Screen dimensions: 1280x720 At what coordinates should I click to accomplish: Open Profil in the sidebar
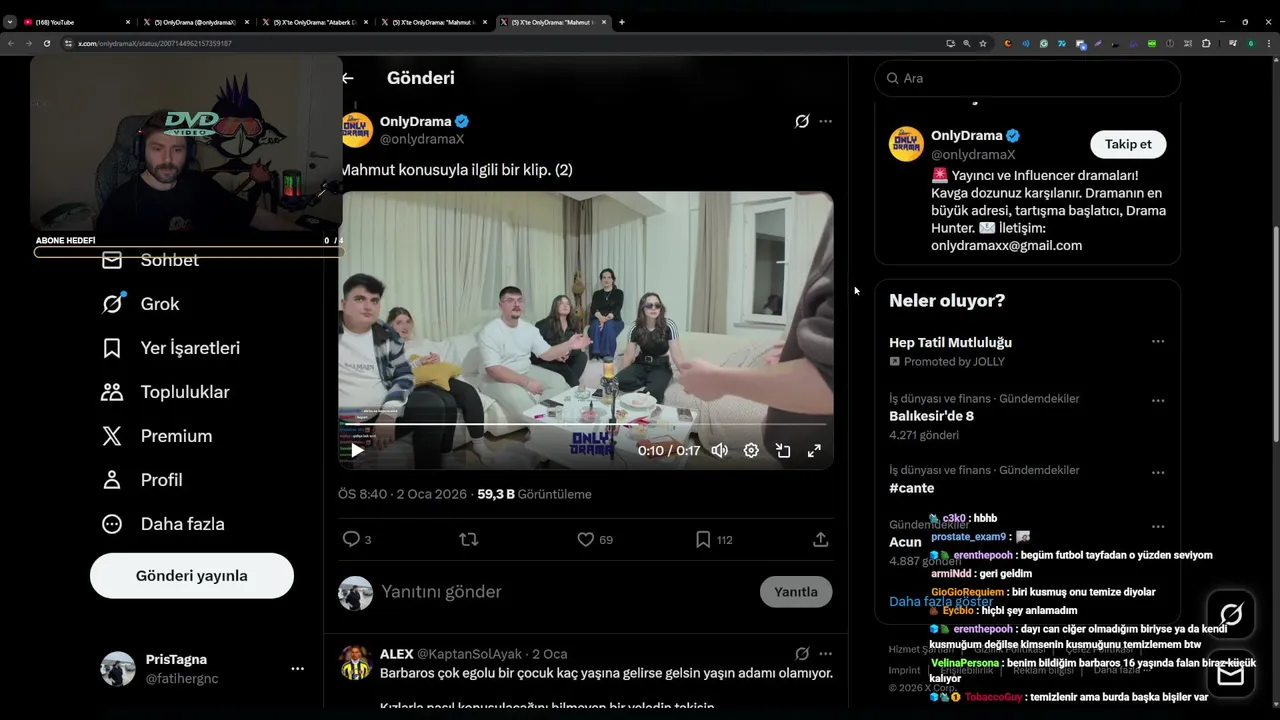141,480
